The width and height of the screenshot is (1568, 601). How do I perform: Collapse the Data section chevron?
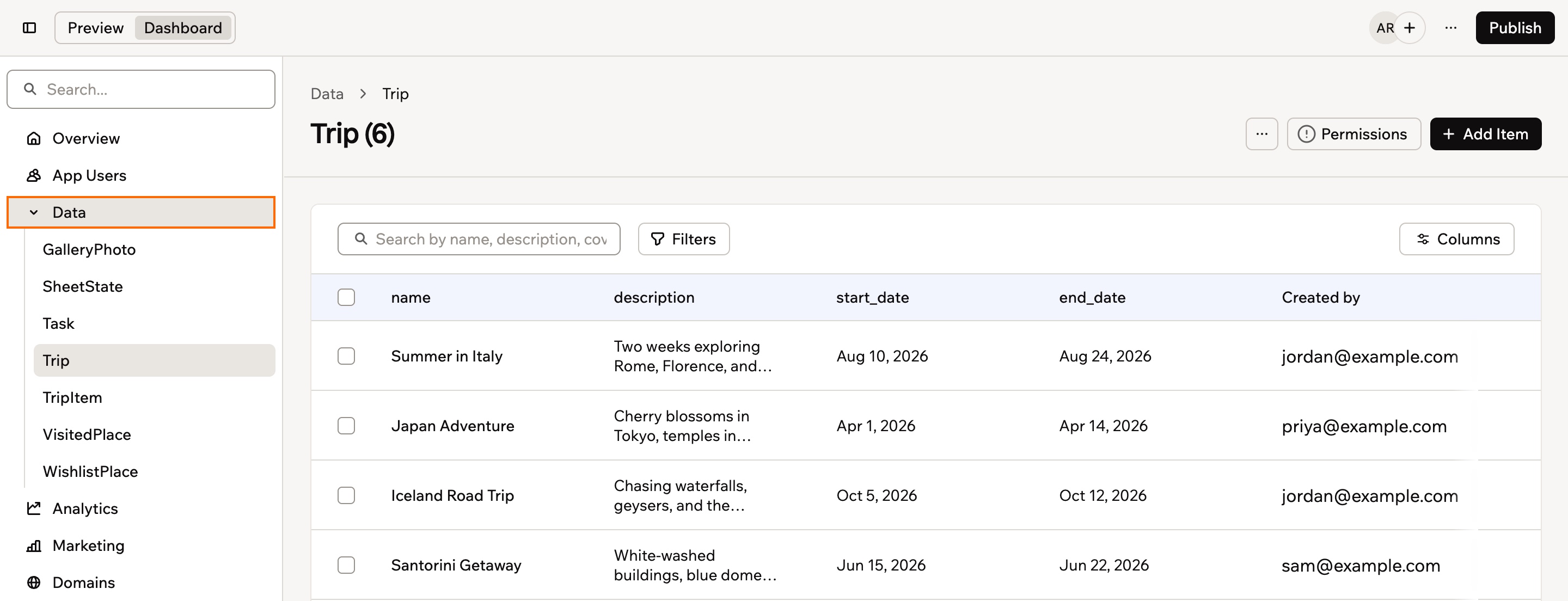click(34, 212)
